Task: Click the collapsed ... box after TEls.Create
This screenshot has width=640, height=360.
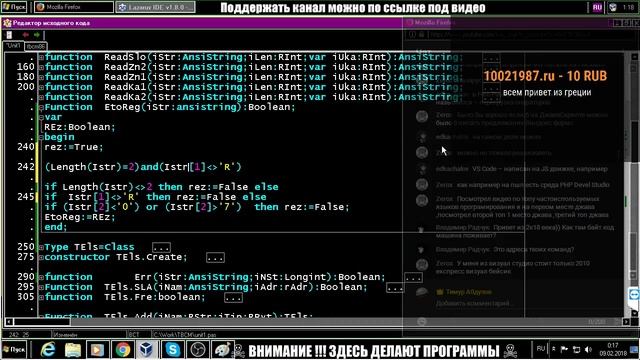Action: [215, 258]
